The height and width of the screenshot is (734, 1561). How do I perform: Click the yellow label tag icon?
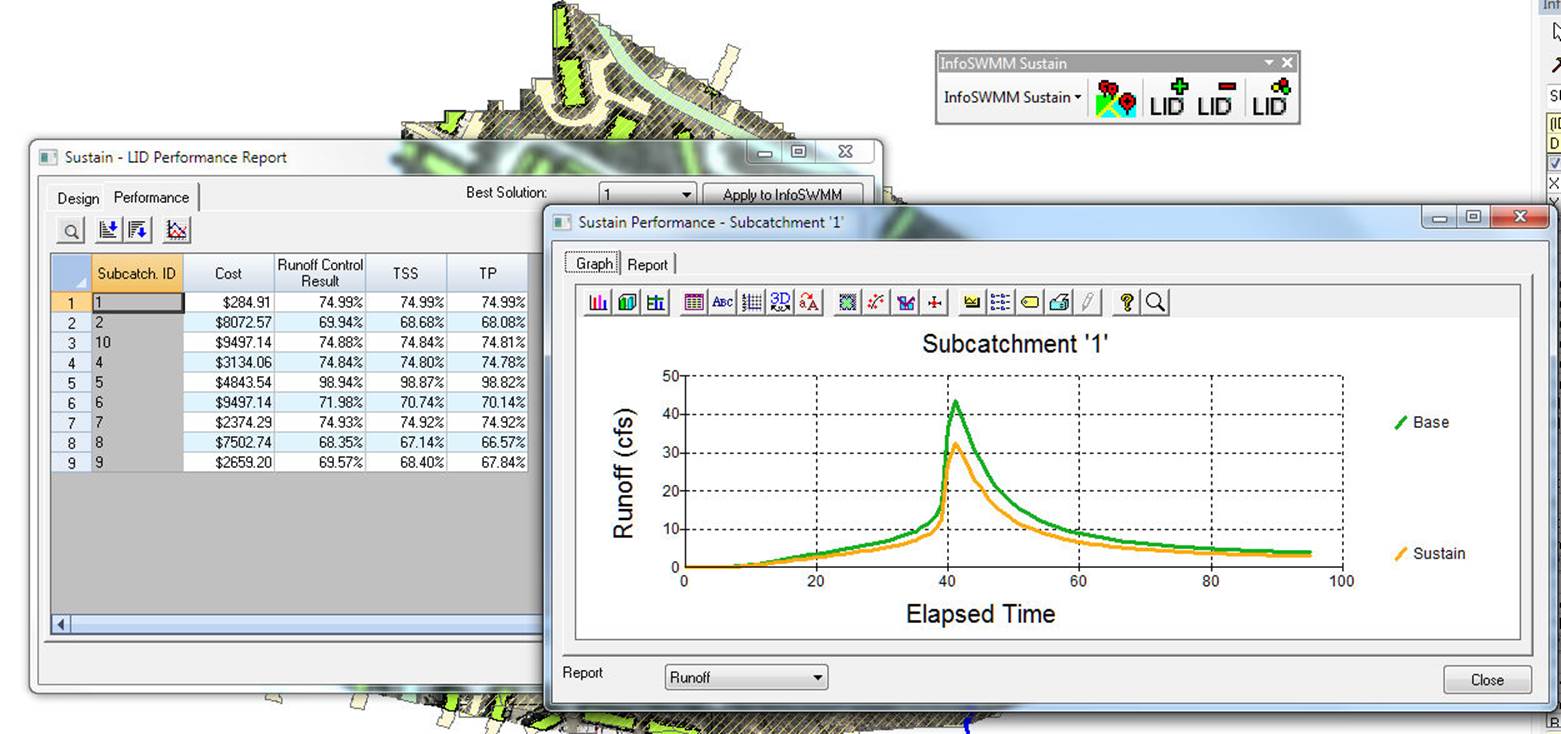pyautogui.click(x=1030, y=302)
